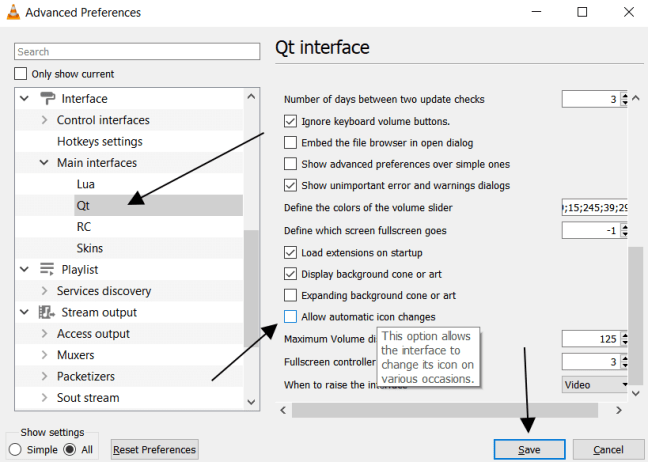
Task: Click the Interface paint roller icon
Action: click(x=47, y=98)
